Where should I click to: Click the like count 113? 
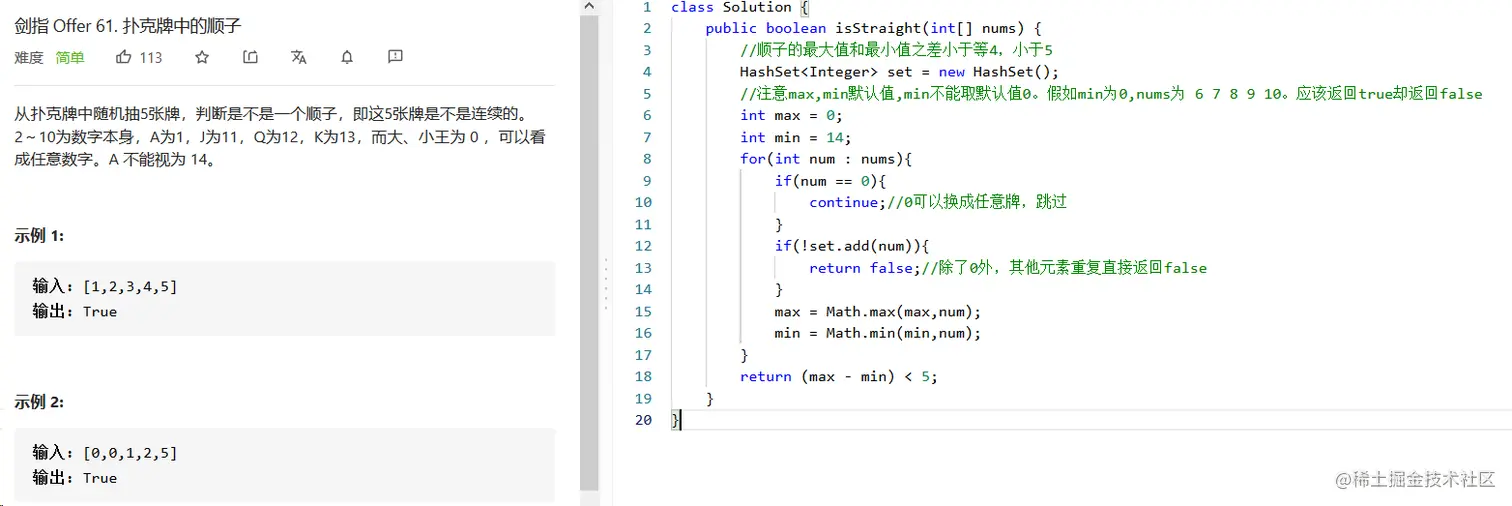pyautogui.click(x=151, y=58)
